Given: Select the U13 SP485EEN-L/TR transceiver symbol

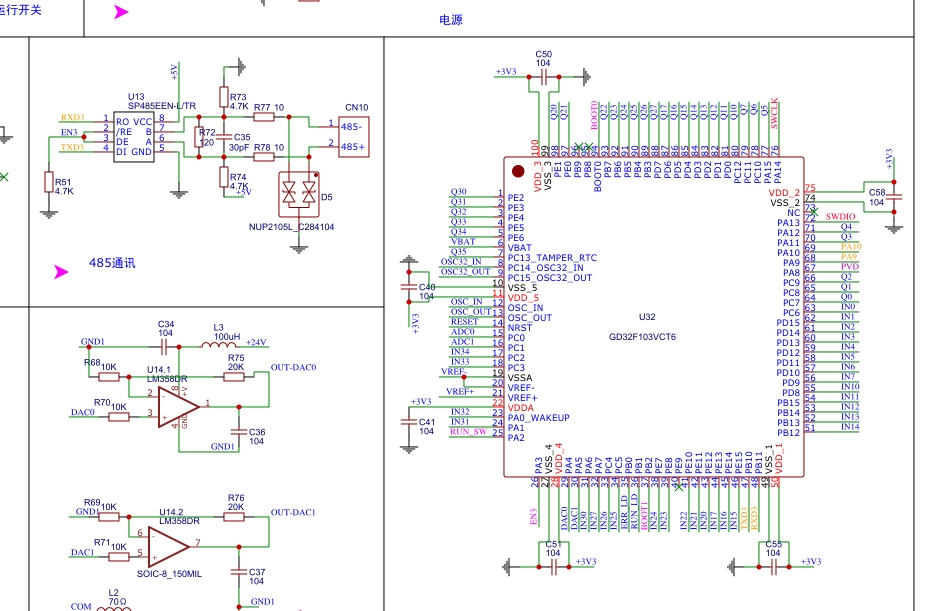Looking at the screenshot, I should pos(134,137).
